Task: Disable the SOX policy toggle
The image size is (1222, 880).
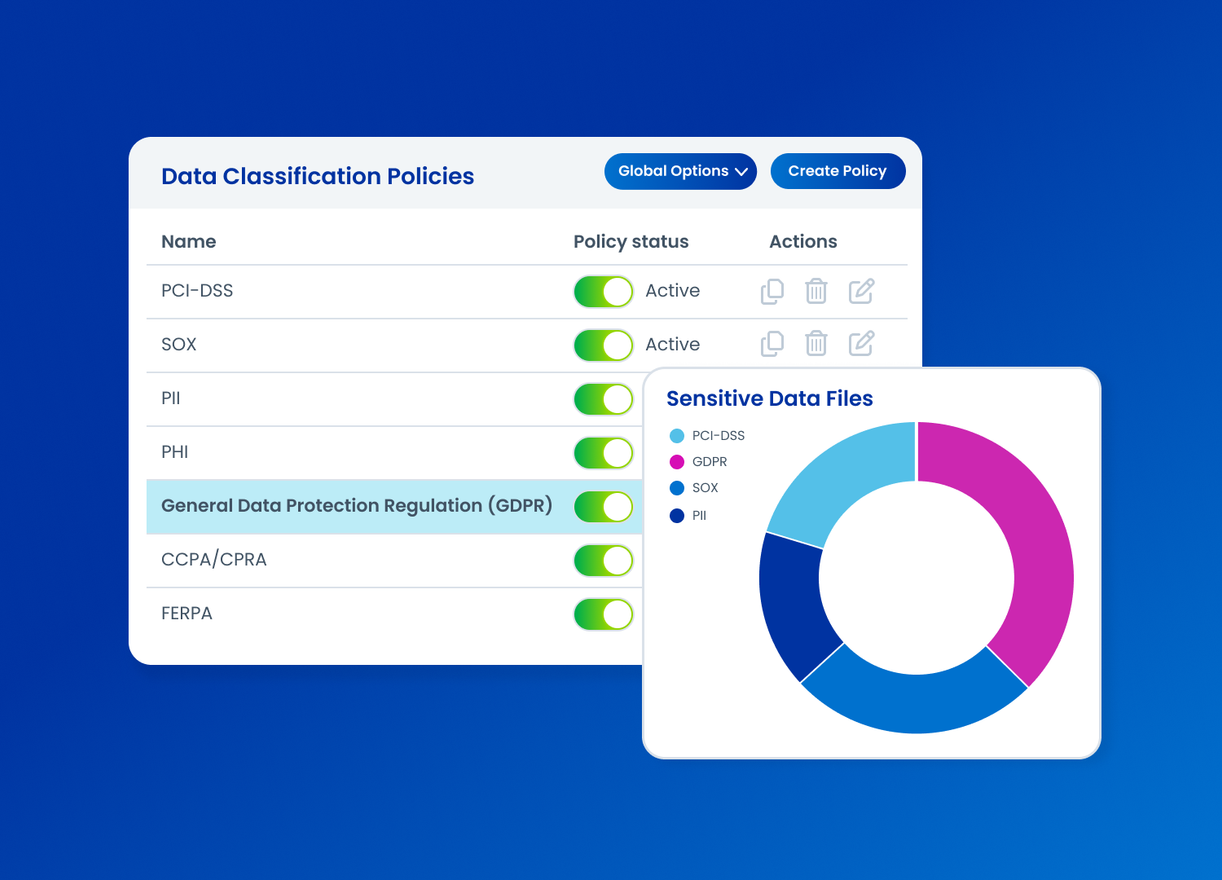Action: point(603,345)
